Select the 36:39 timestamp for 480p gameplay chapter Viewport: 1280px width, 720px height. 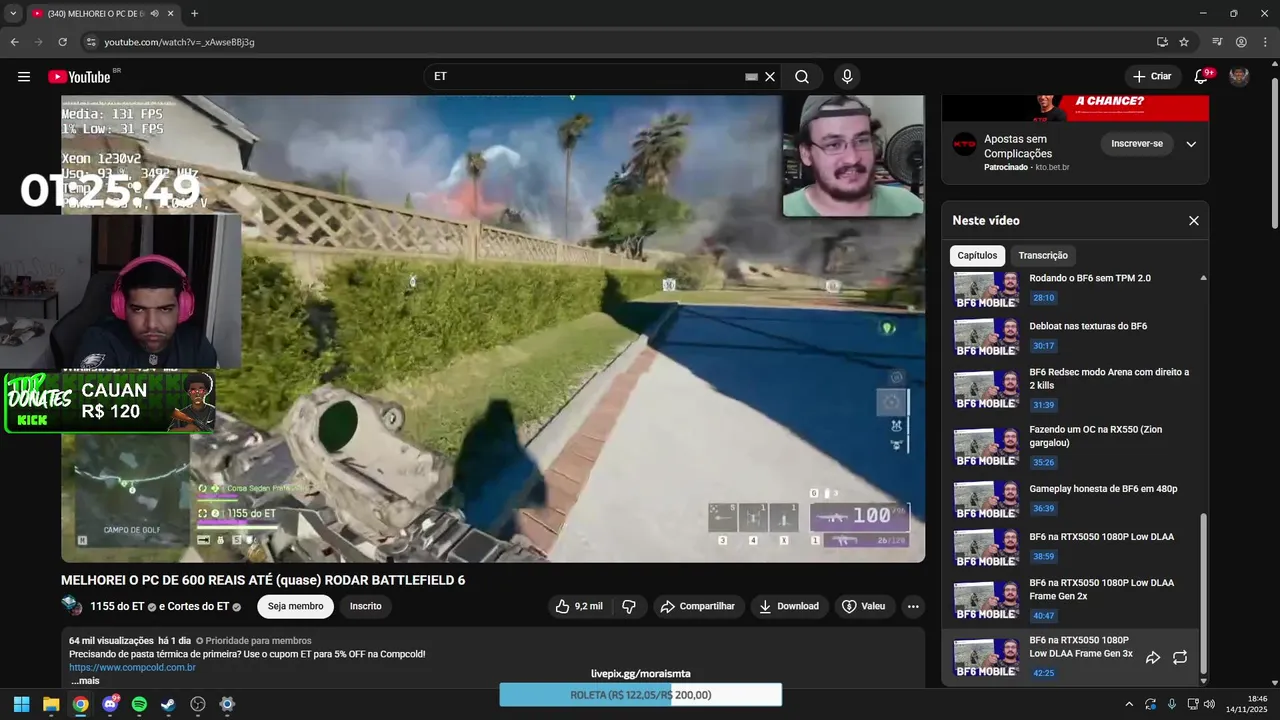click(1043, 508)
